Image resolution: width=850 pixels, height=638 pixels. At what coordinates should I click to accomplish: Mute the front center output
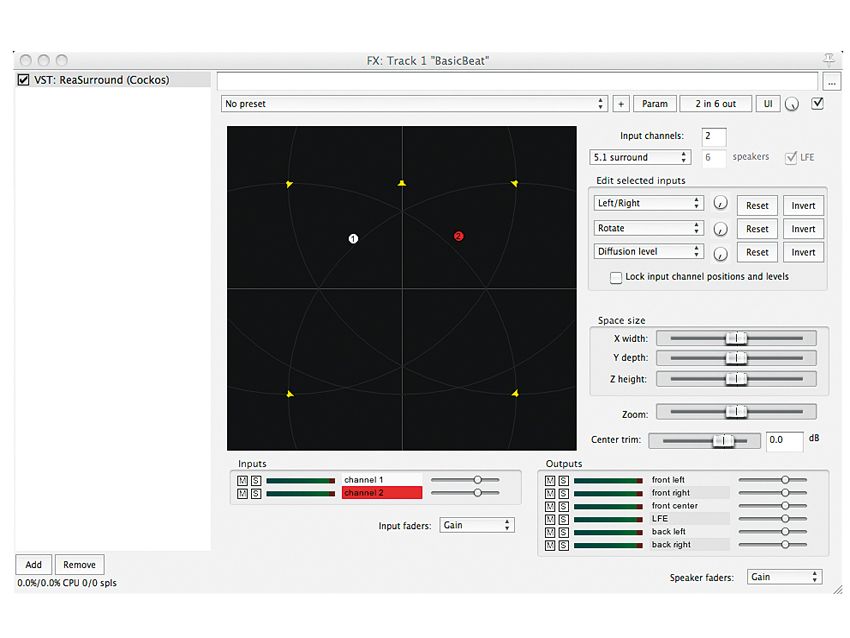[x=550, y=506]
